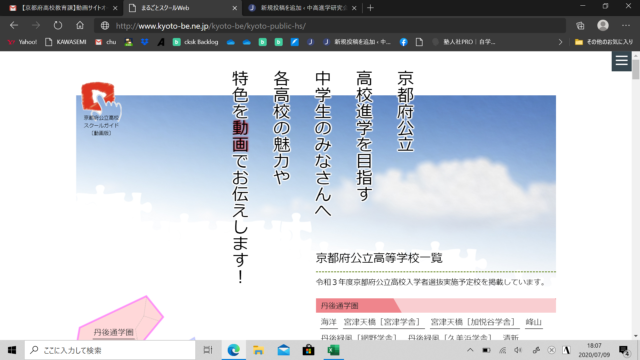The width and height of the screenshot is (640, 360).
Task: Open the Dropbox bookmark icon
Action: (144, 42)
